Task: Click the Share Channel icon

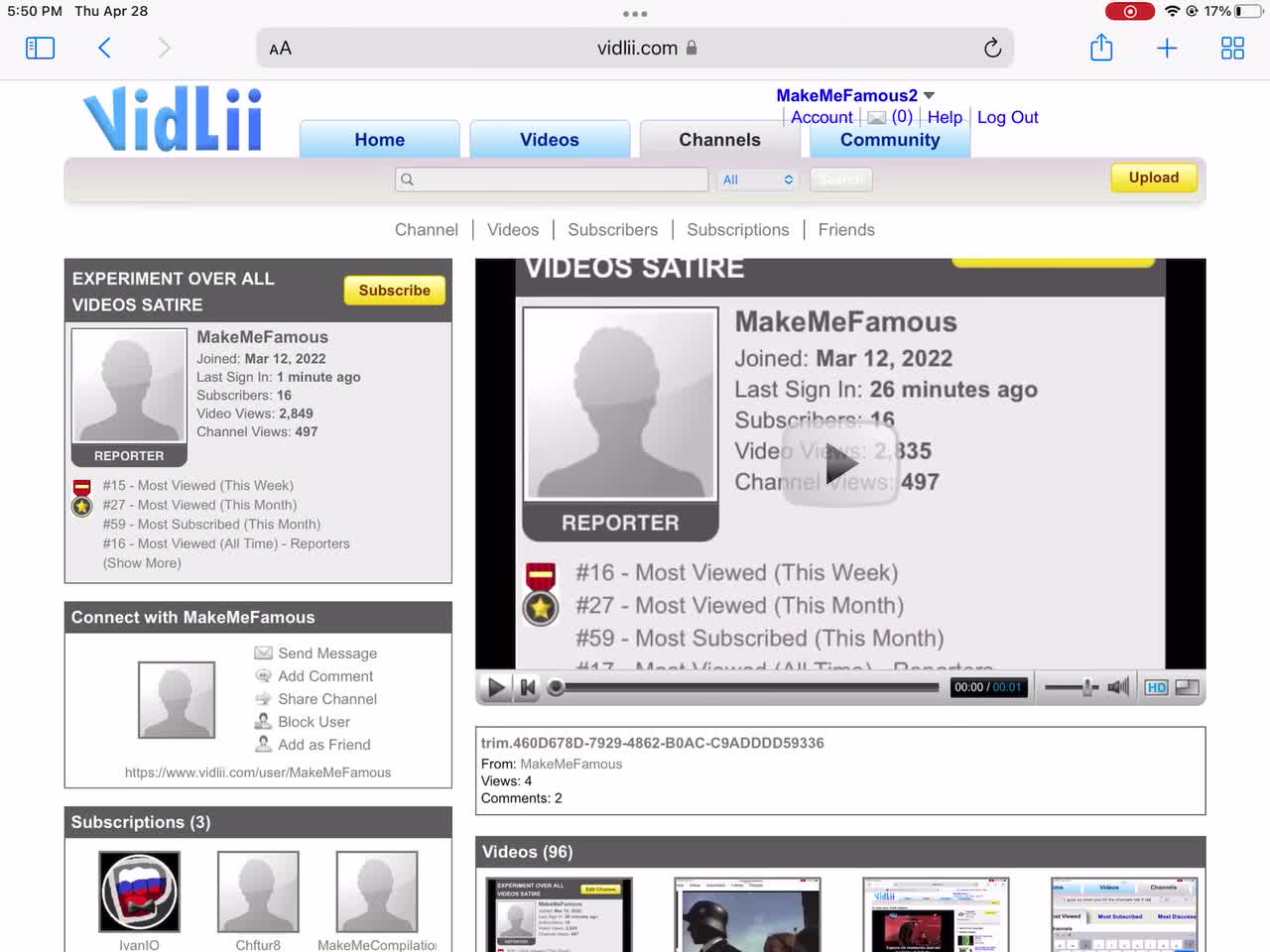Action: click(263, 698)
